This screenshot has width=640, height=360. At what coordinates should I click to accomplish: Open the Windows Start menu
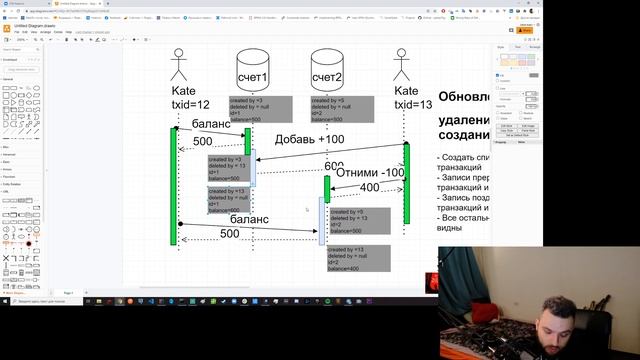click(x=5, y=301)
